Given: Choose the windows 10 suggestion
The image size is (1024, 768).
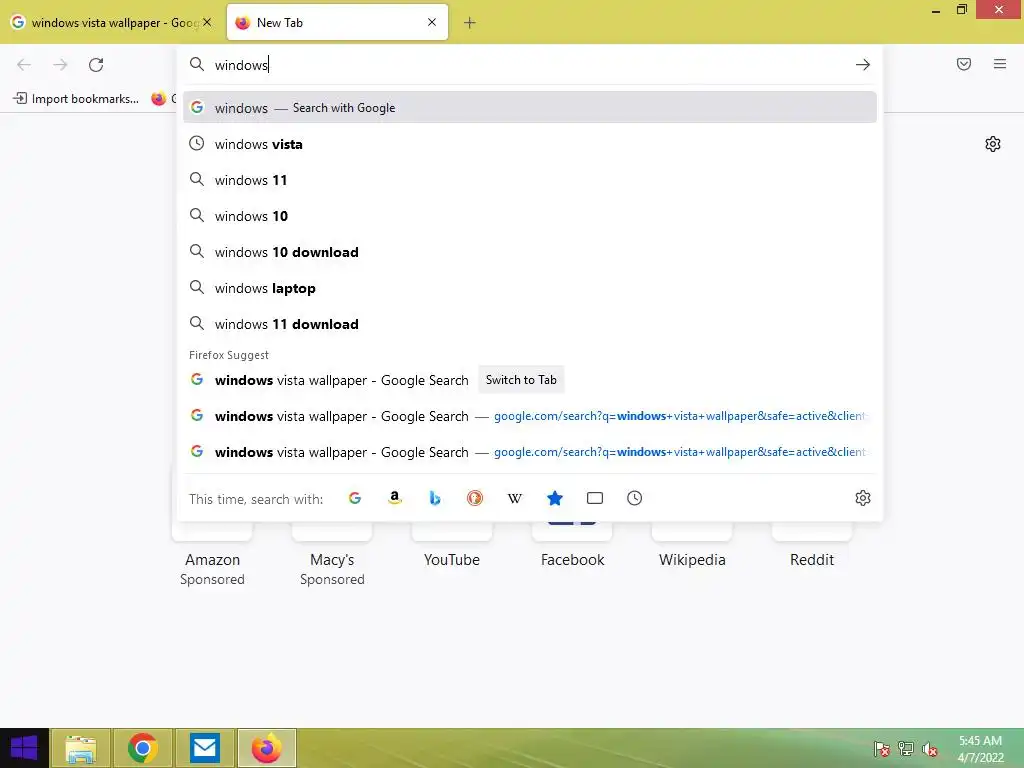Looking at the screenshot, I should [530, 216].
